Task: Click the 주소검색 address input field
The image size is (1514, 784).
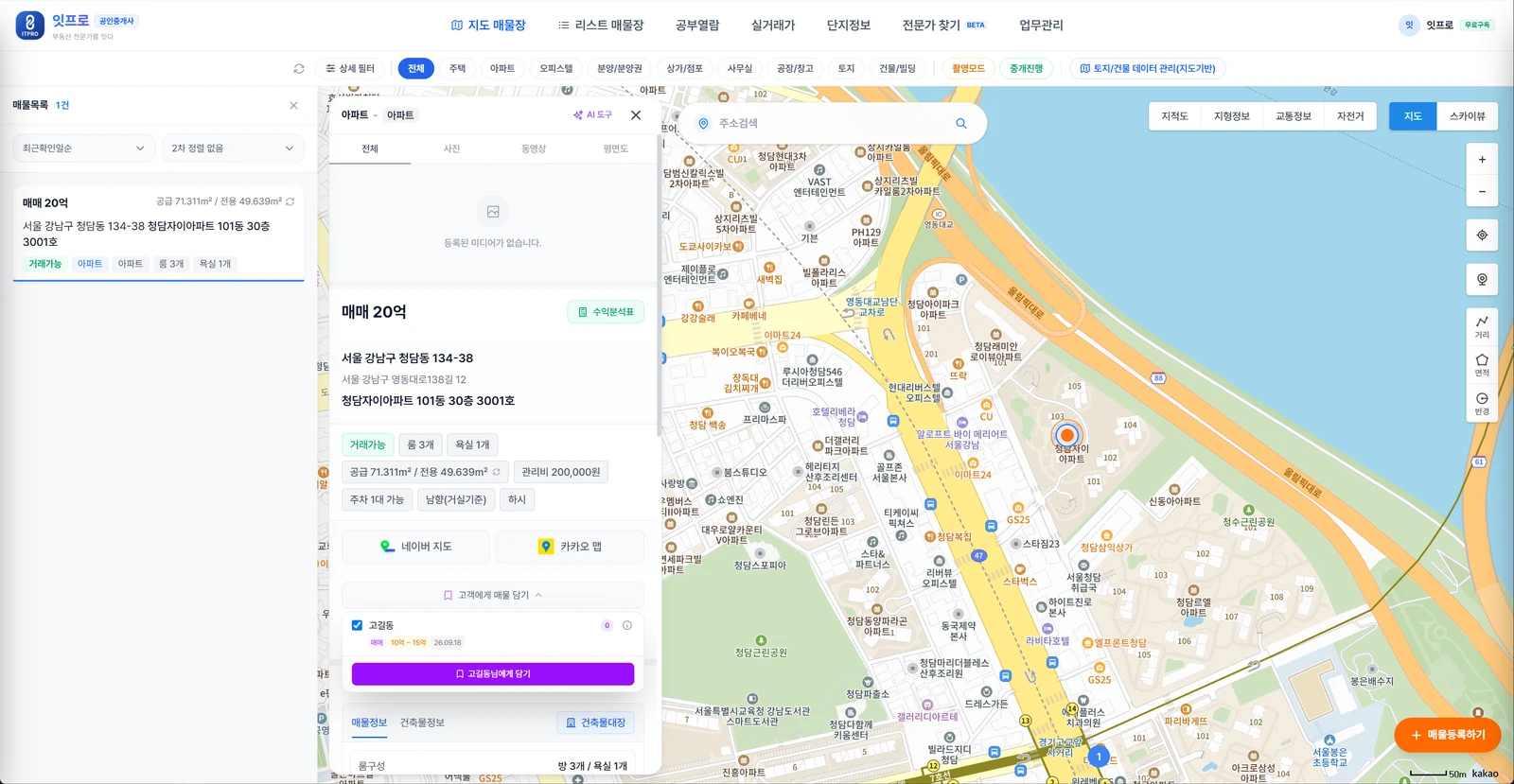Action: (833, 123)
